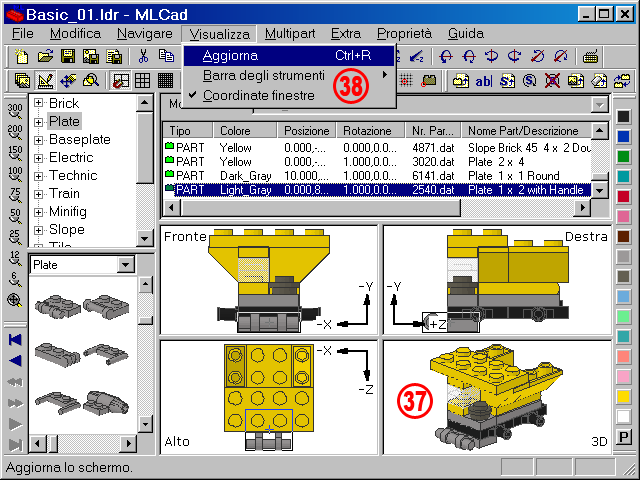Move part along -Z axis arrow icon
Viewport: 640px width, 480px height.
(416, 56)
